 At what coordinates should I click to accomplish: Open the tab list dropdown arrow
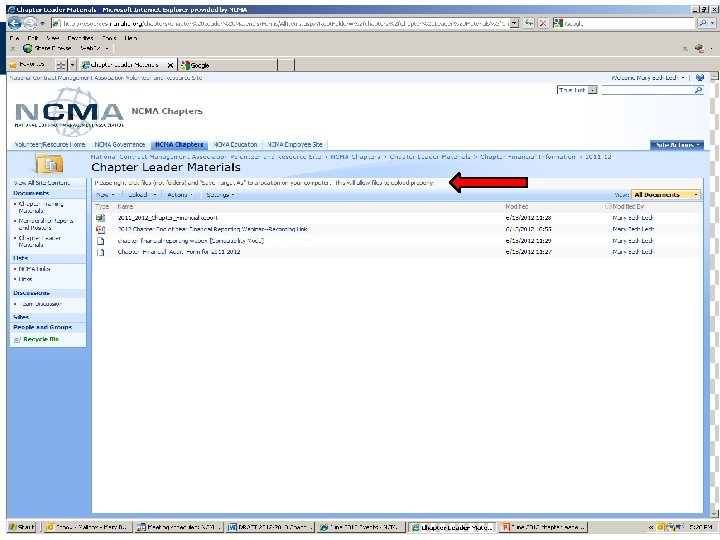[72, 65]
